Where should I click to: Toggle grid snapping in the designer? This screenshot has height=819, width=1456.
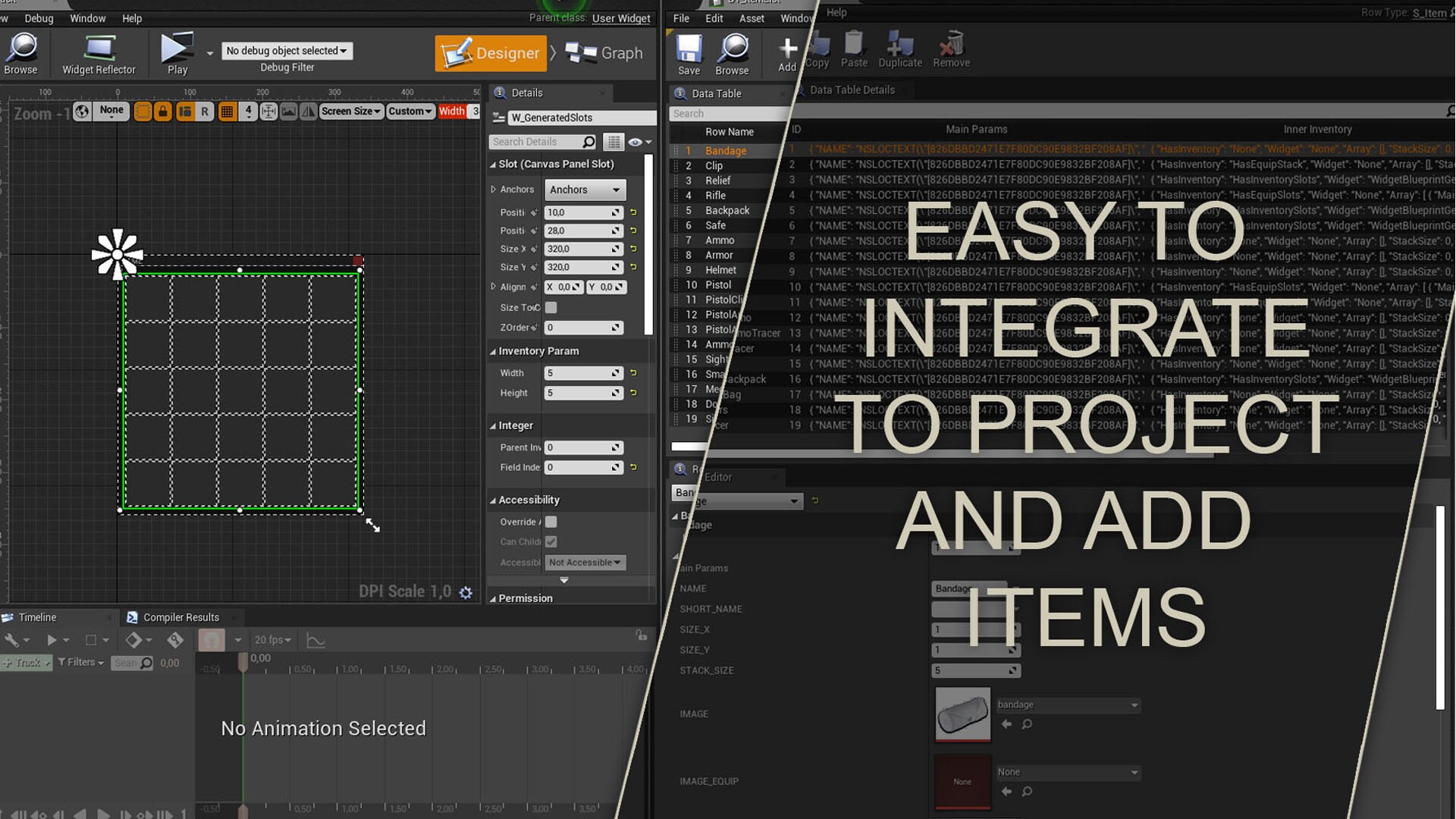(x=226, y=111)
